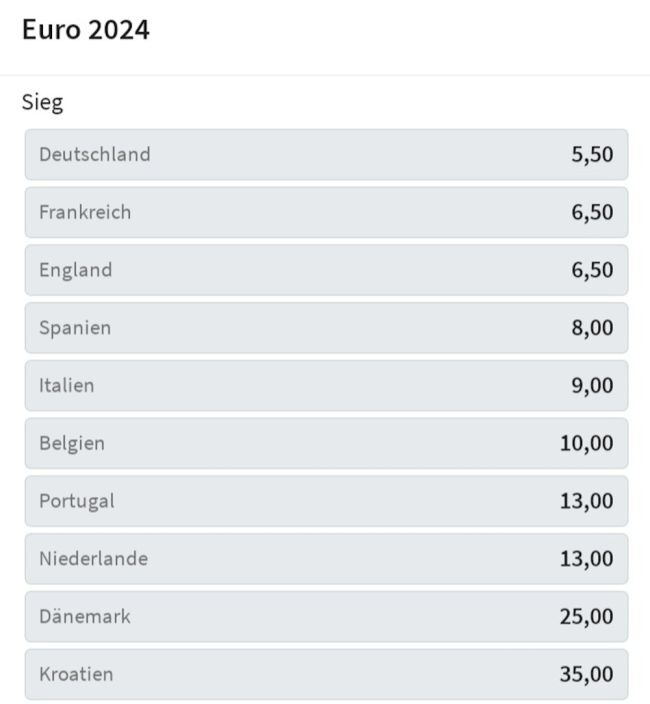Pick Kroatien to win the tournament
This screenshot has width=650, height=704.
326,674
